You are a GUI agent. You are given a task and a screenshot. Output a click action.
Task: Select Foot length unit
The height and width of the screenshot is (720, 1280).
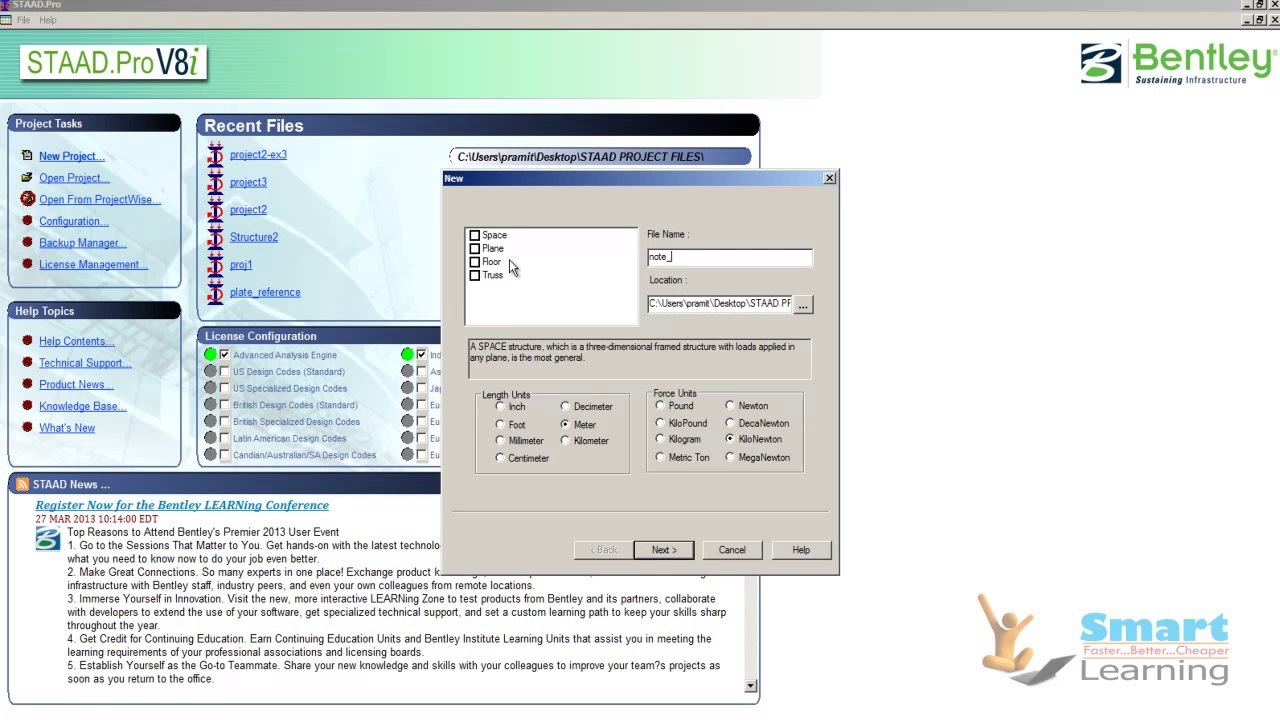(x=500, y=424)
